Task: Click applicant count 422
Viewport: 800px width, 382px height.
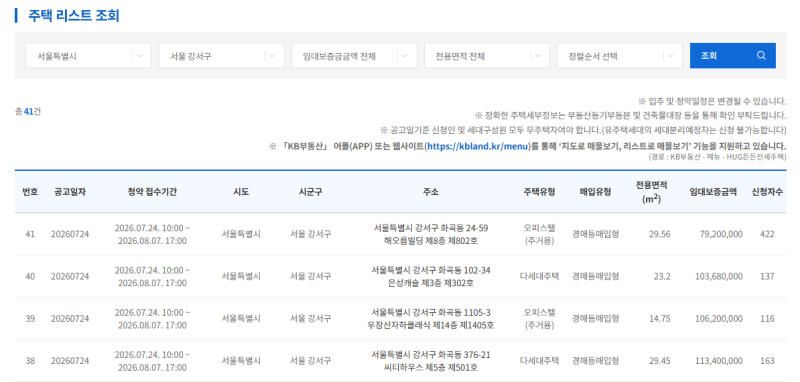Action: pos(767,234)
